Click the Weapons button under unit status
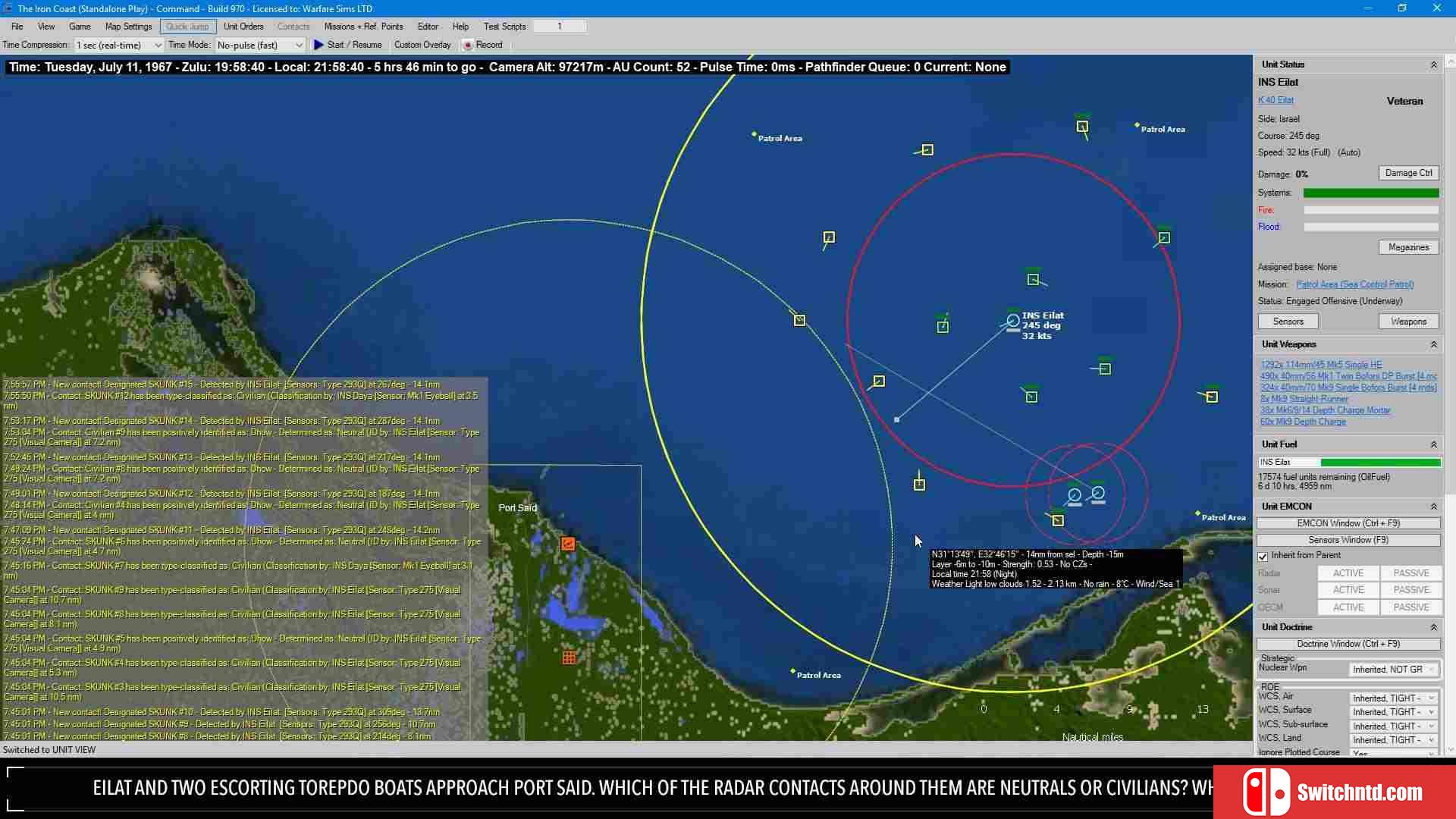This screenshot has height=819, width=1456. point(1408,322)
